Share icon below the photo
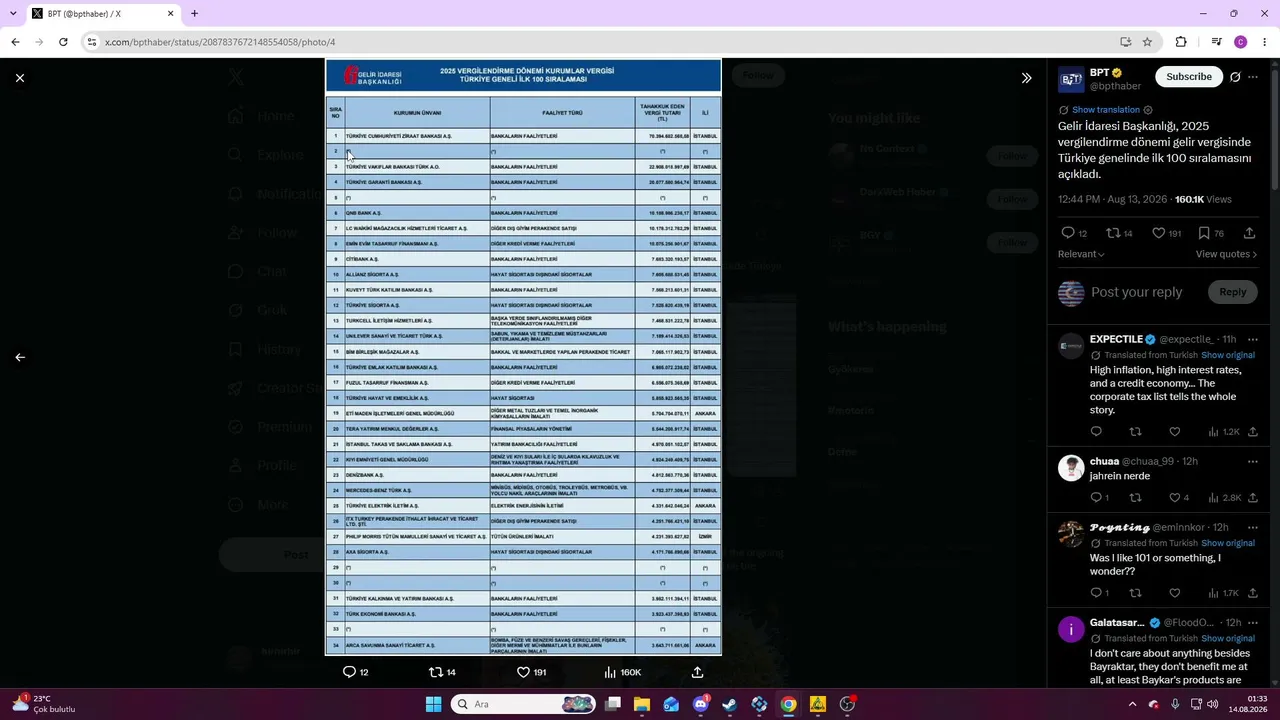 point(697,672)
